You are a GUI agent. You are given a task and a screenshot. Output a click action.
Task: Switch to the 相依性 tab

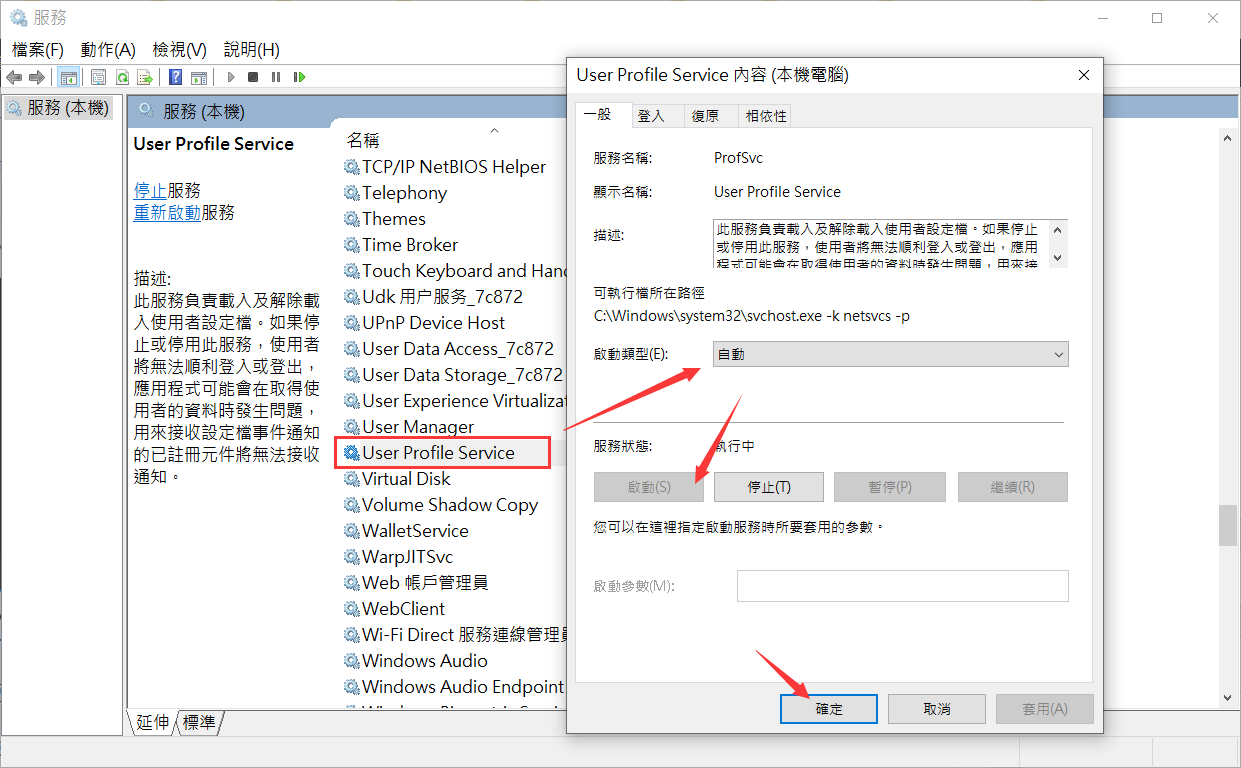point(766,116)
